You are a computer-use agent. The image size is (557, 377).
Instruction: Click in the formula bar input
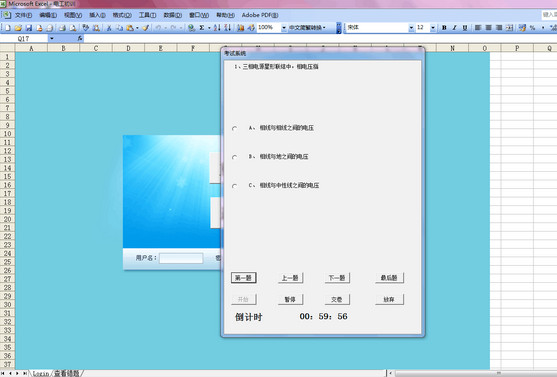320,38
